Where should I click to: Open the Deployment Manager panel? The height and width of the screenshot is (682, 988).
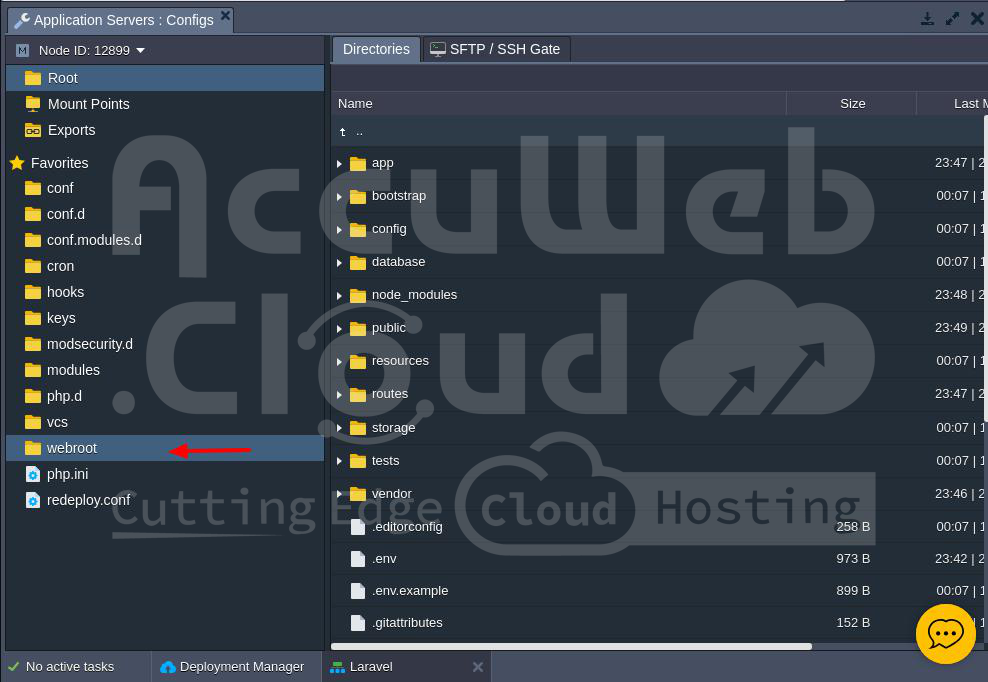233,667
